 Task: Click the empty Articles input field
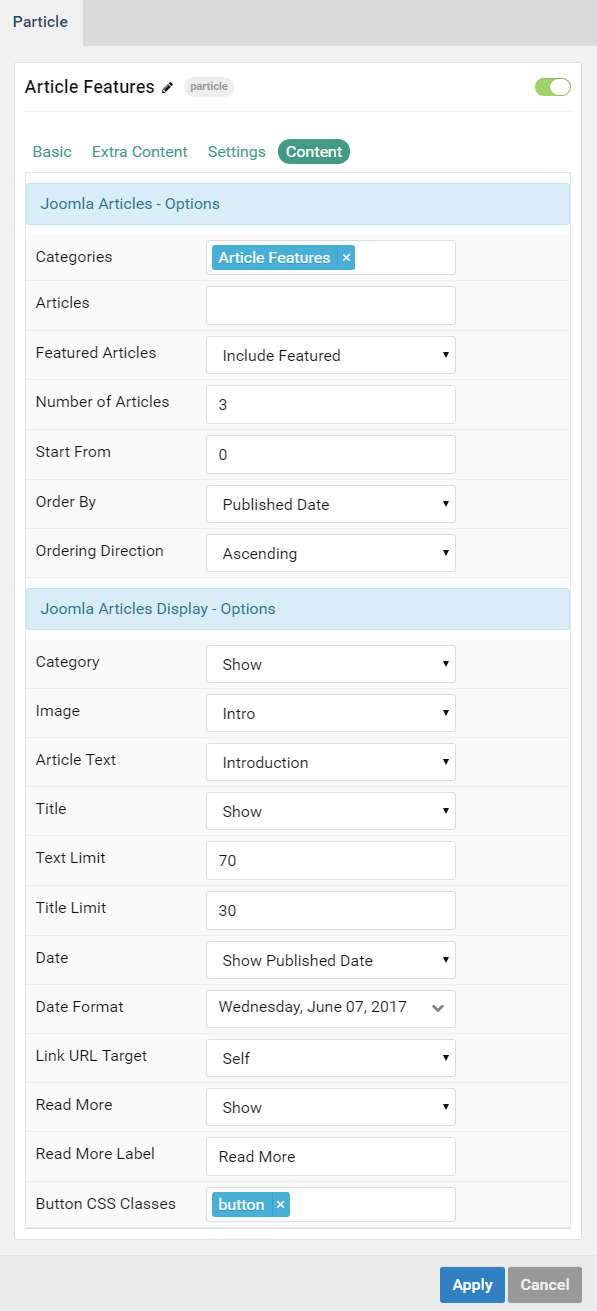tap(331, 306)
